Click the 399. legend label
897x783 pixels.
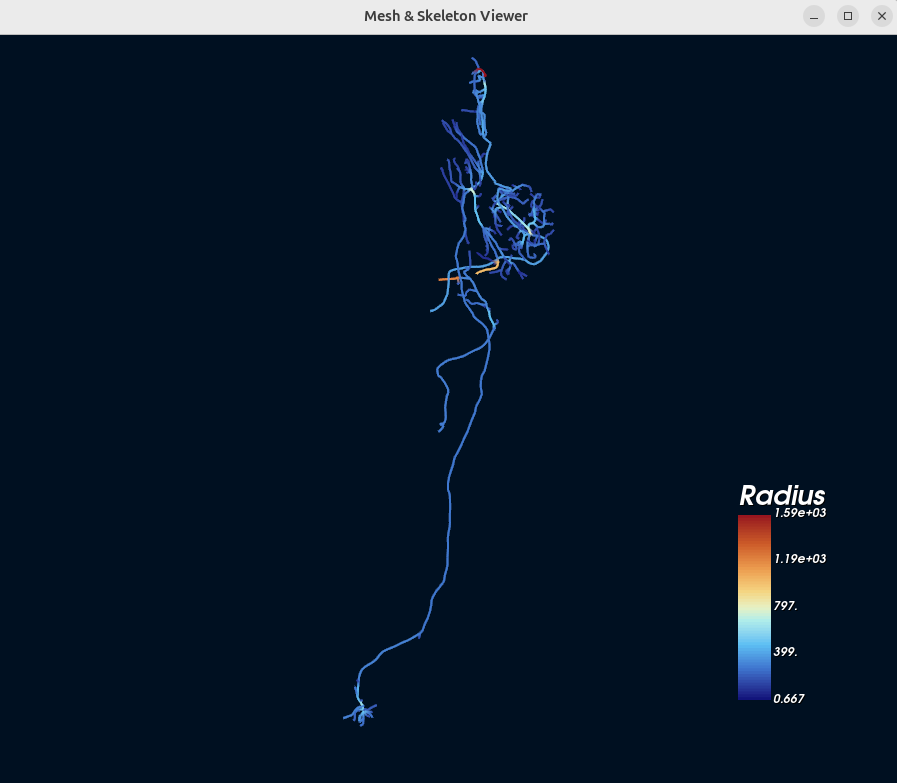785,652
